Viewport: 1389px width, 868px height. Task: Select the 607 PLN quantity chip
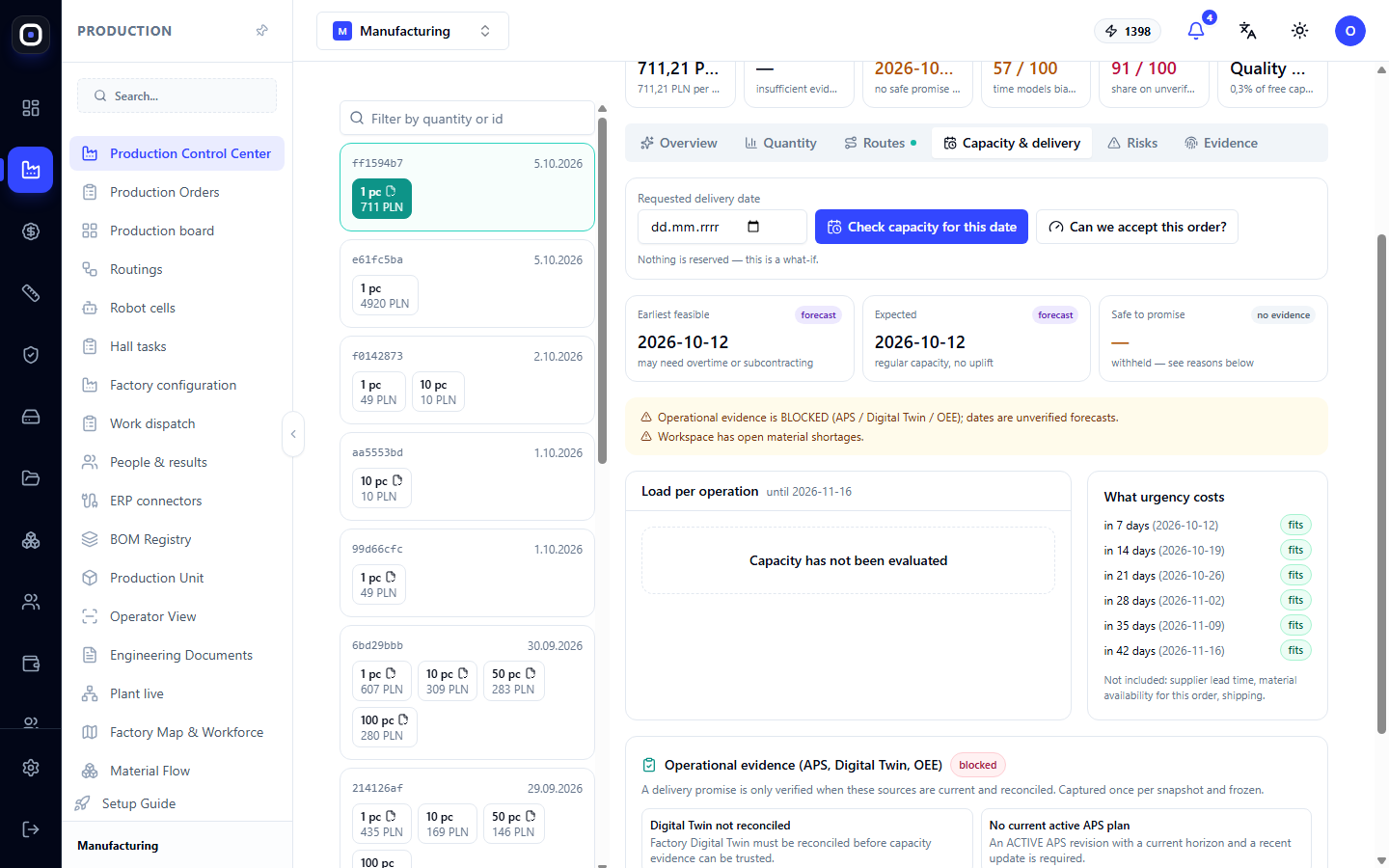(x=382, y=681)
